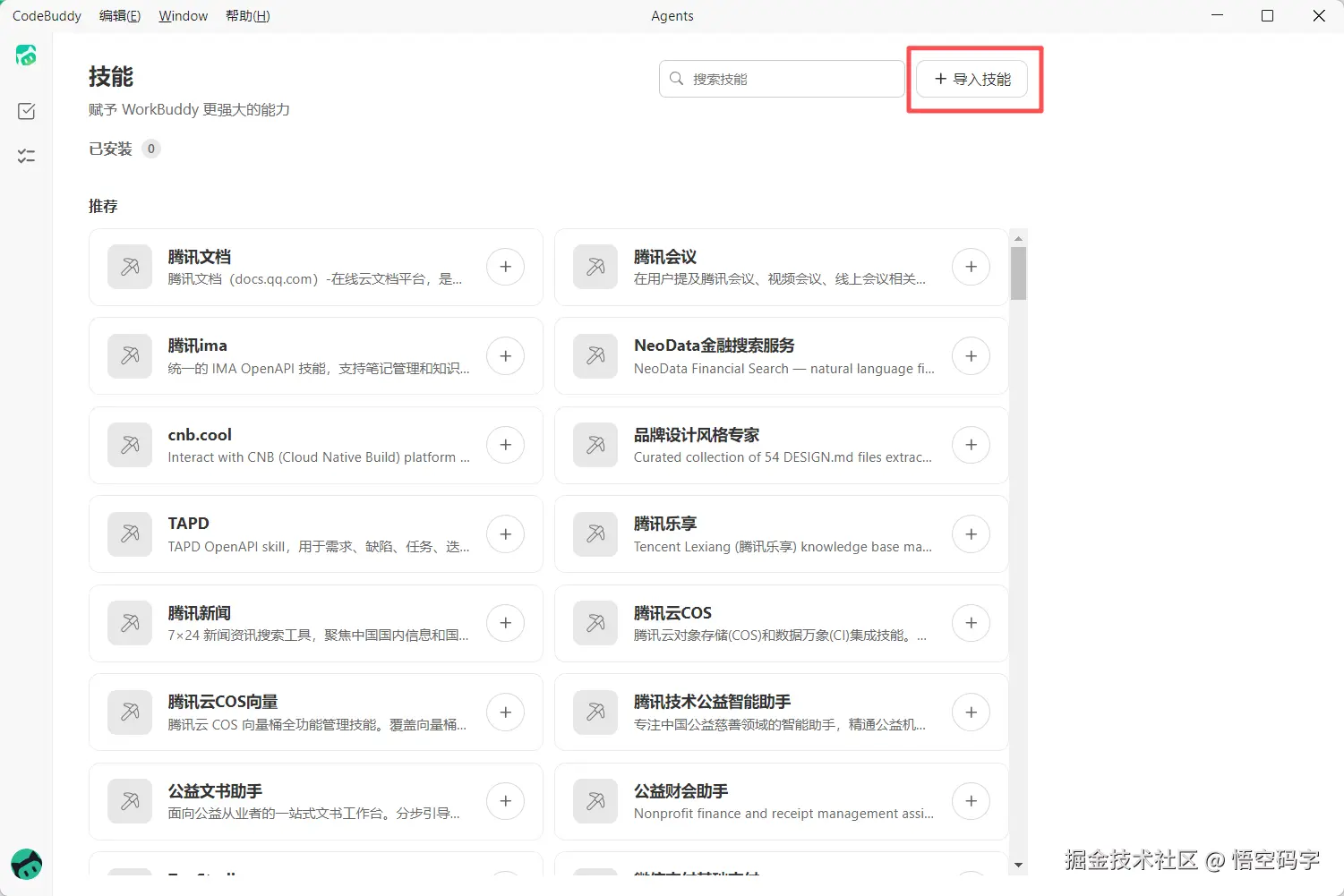Click the magnifier icon in the skill search box

tap(677, 79)
